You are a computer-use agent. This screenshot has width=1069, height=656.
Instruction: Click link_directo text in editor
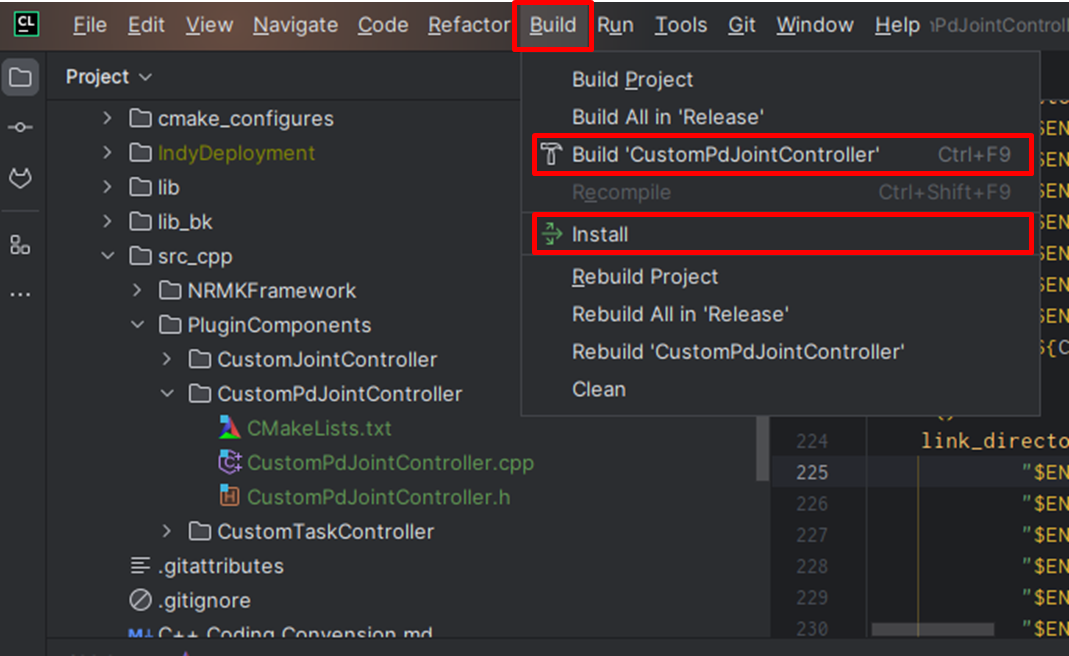[x=994, y=441]
